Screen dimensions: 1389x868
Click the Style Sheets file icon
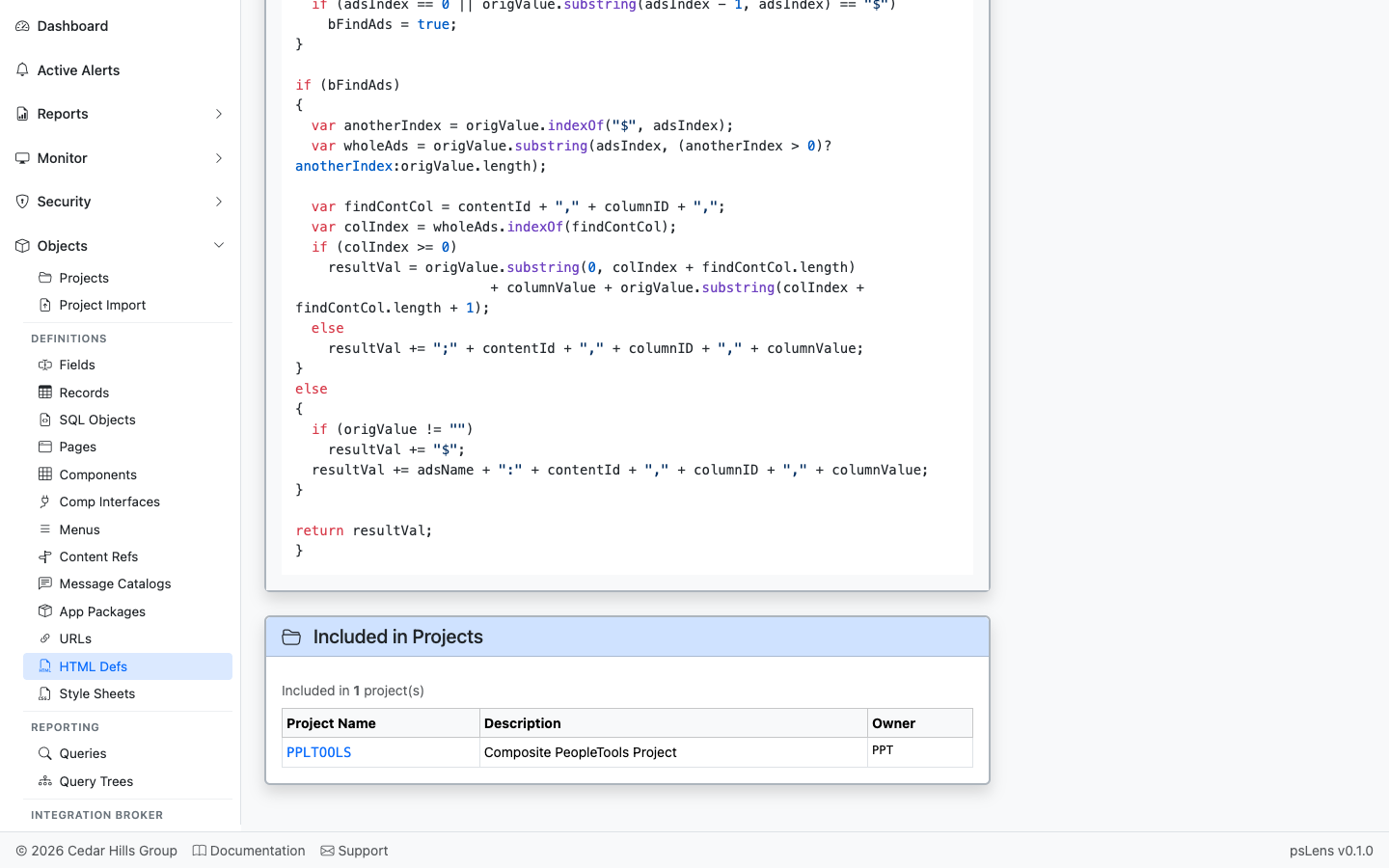pyautogui.click(x=45, y=693)
